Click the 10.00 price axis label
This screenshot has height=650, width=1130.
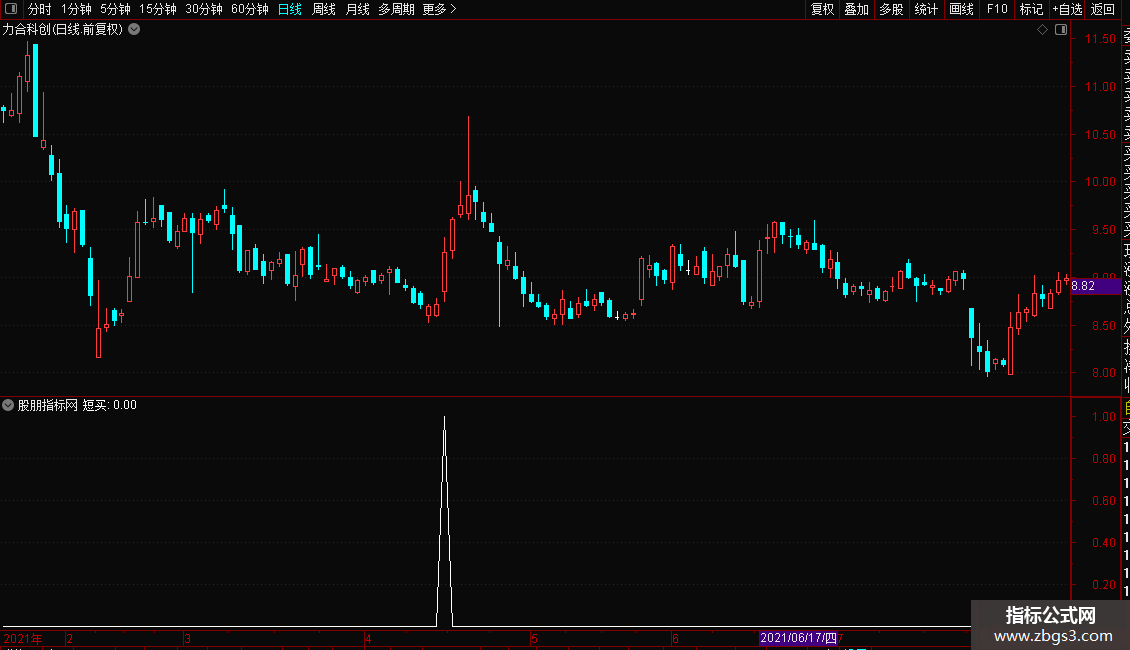click(1100, 182)
